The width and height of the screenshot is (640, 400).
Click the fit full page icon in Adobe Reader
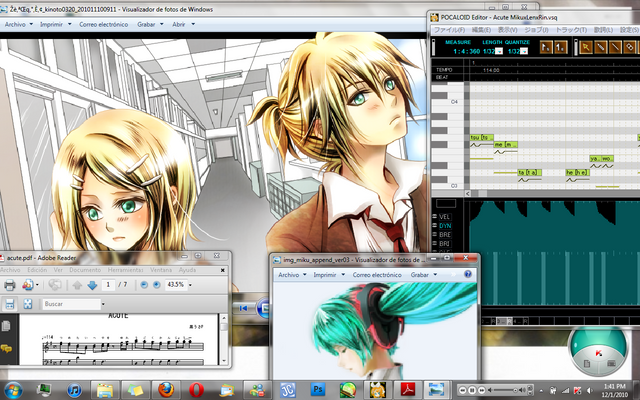tap(28, 304)
